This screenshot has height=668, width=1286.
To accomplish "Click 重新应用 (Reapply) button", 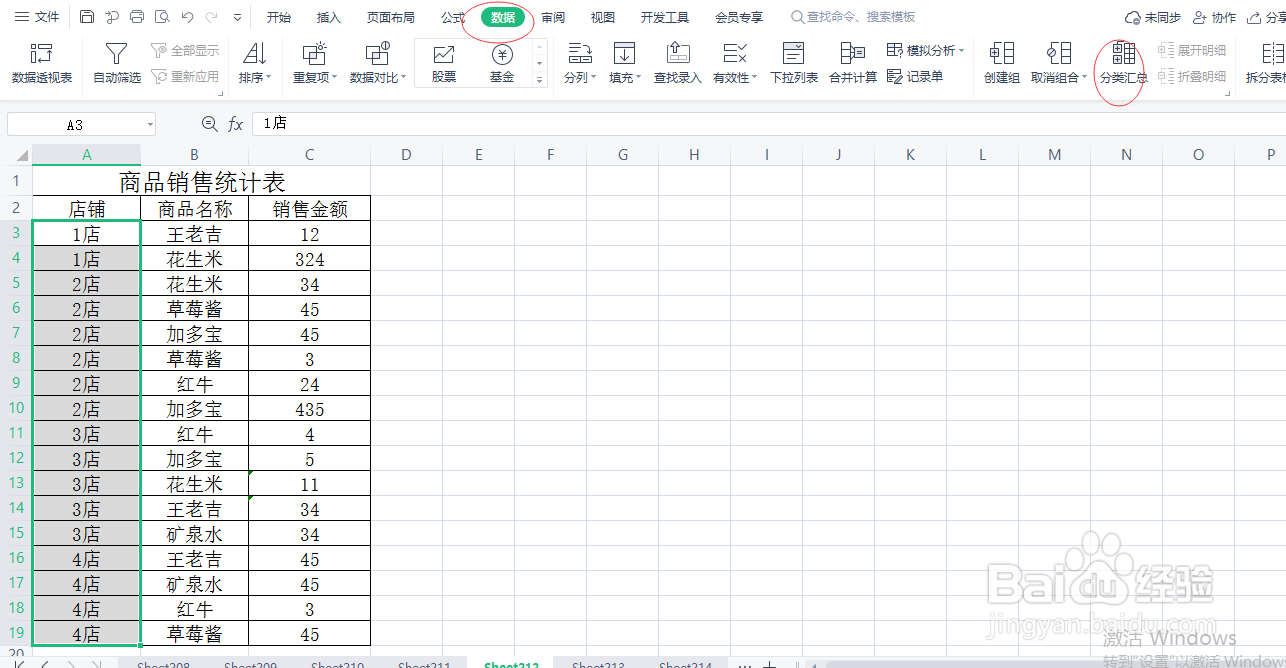I will [185, 76].
